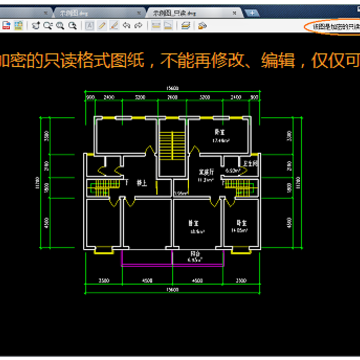The image size is (360, 360).
Task: Close the leftmost partially visible tab
Action: coord(46,13)
